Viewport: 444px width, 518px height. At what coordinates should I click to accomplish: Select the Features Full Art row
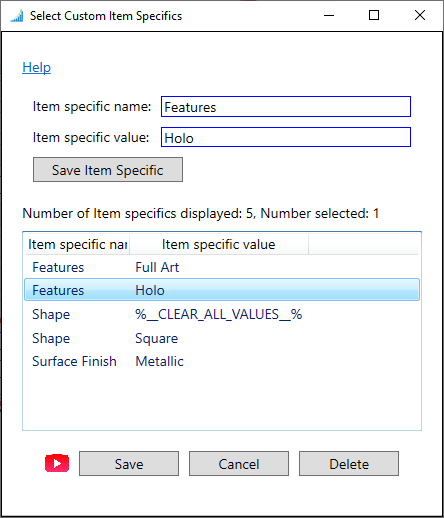click(222, 267)
